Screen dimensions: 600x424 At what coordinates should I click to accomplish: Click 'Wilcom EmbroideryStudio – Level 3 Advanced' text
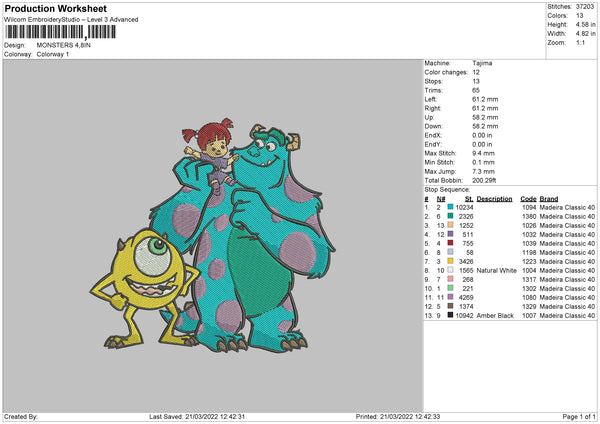(x=71, y=20)
